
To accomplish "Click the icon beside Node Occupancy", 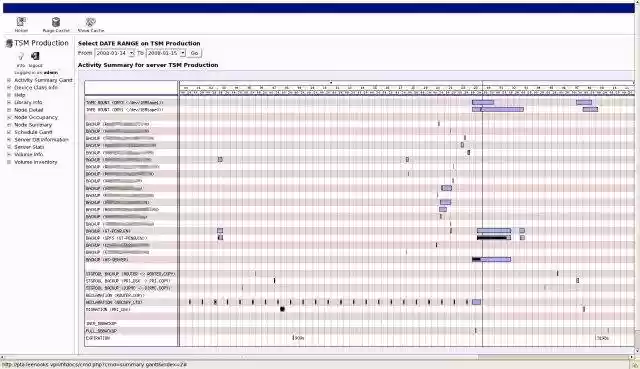I will 9,118.
